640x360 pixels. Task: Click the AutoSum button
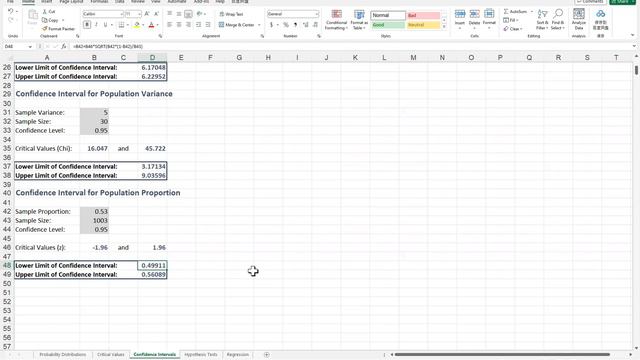point(516,11)
